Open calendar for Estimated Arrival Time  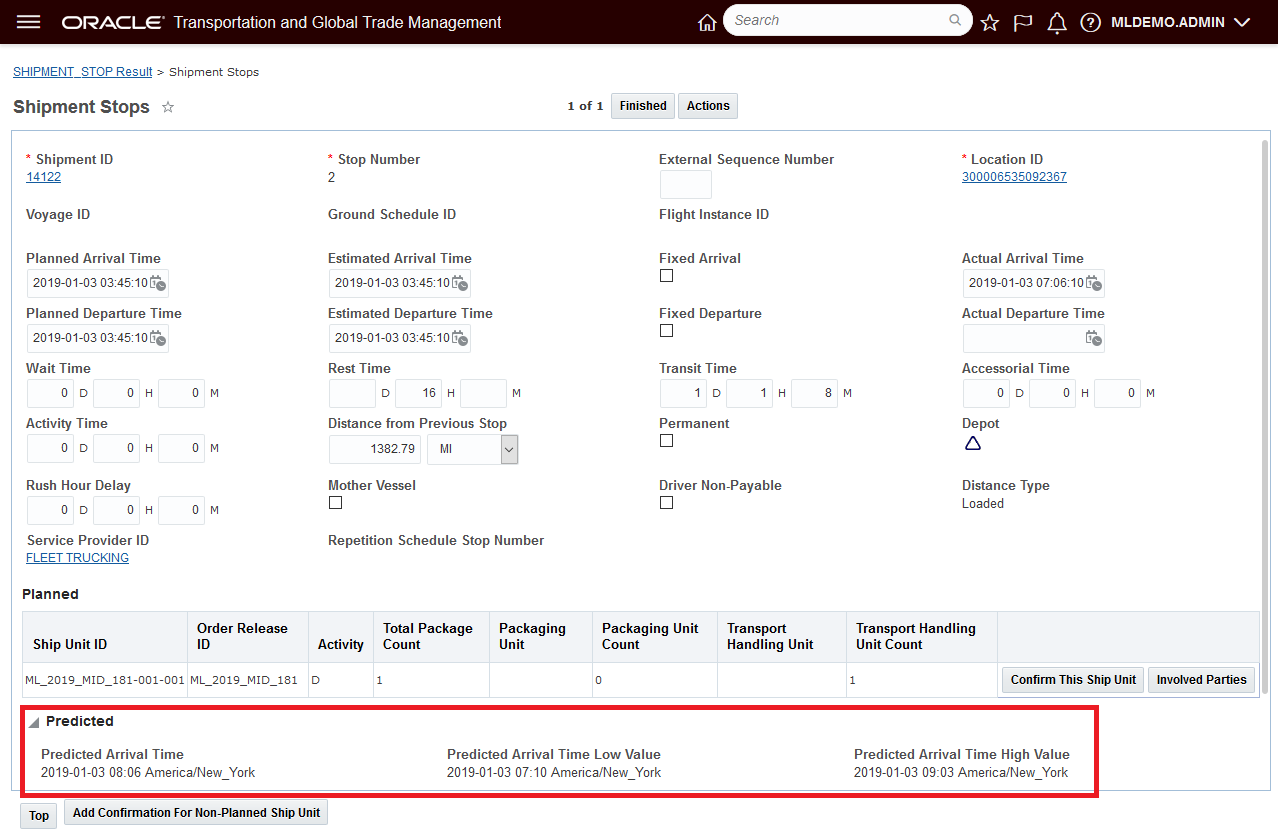click(460, 283)
